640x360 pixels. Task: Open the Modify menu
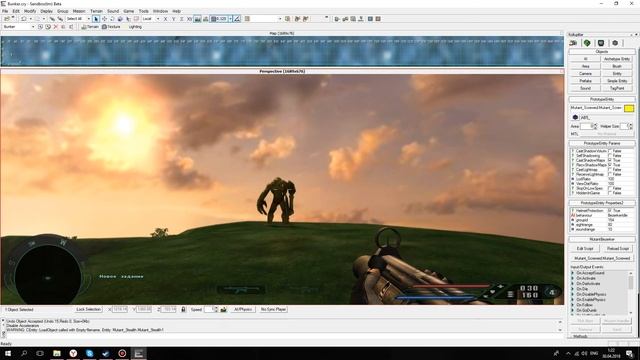30,11
